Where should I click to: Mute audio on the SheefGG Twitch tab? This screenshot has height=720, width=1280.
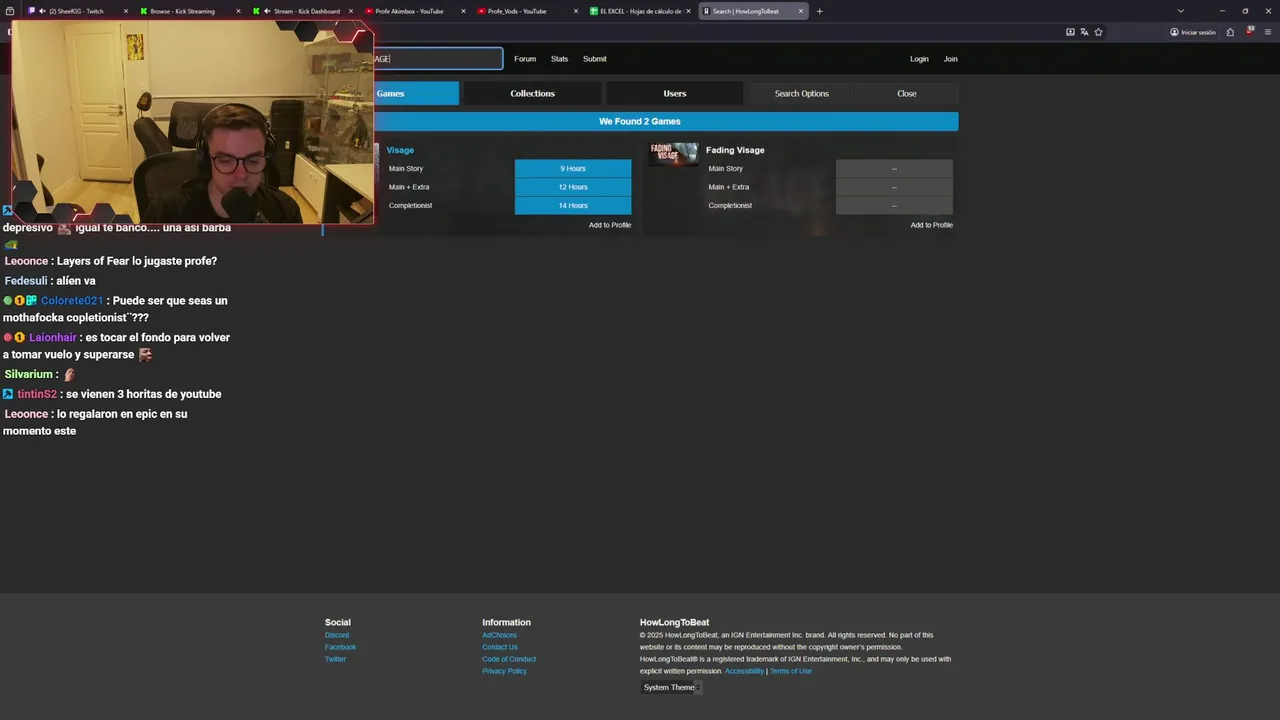[x=42, y=11]
